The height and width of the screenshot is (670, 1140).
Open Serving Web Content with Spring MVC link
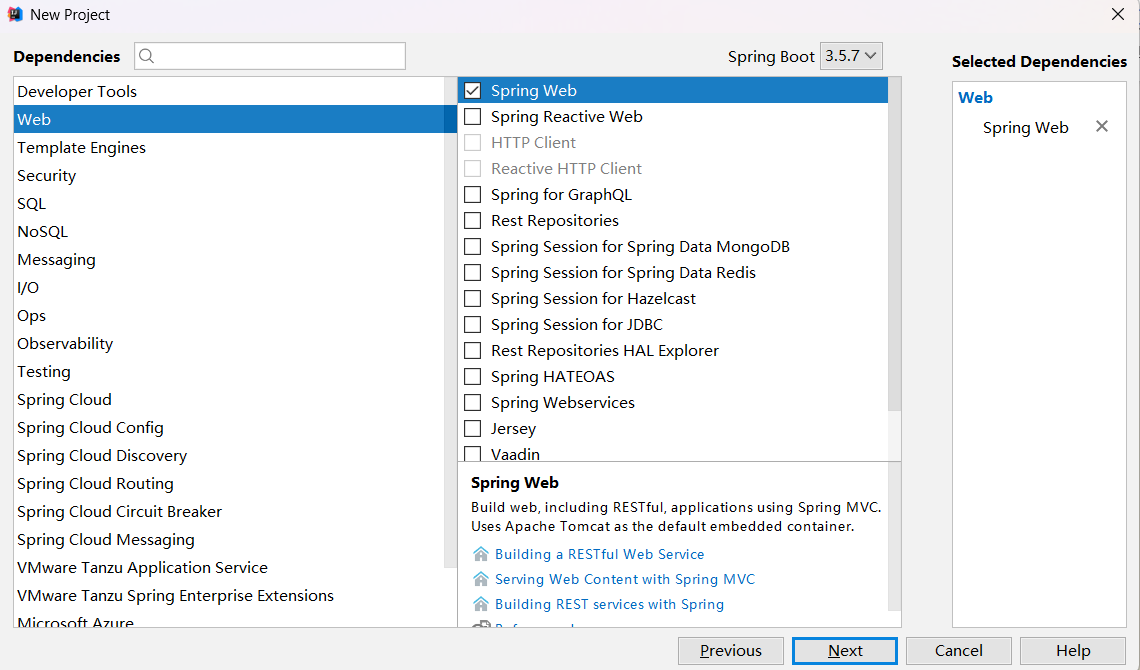(x=625, y=579)
